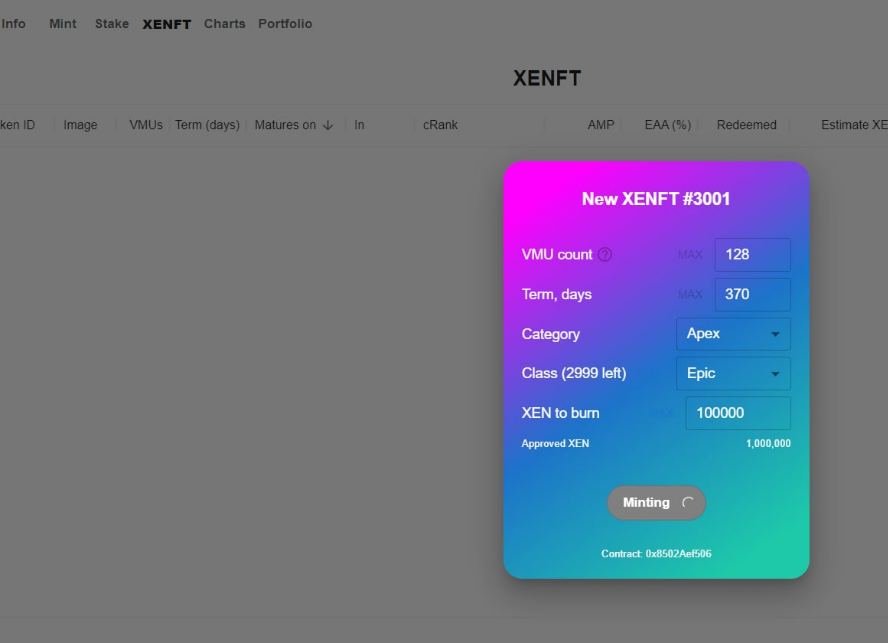
Task: Focus the Term days input field
Action: click(x=753, y=294)
